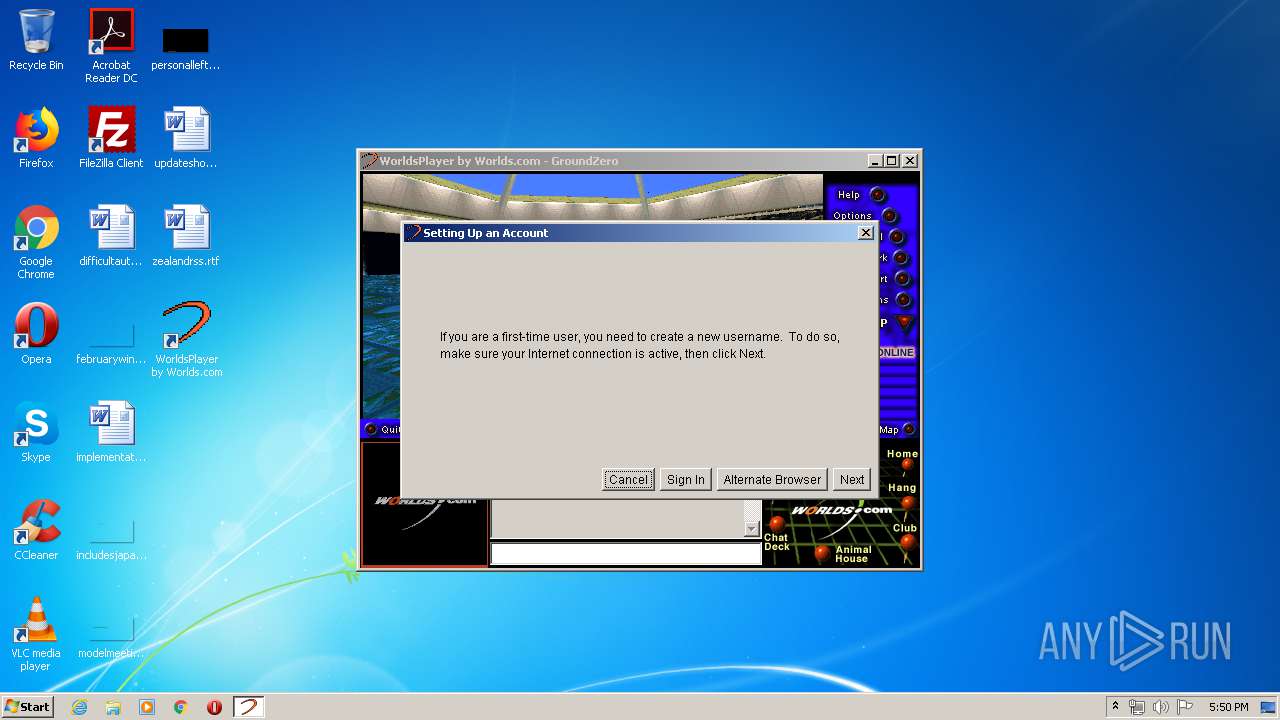Select the implementat... Word document icon

(111, 432)
